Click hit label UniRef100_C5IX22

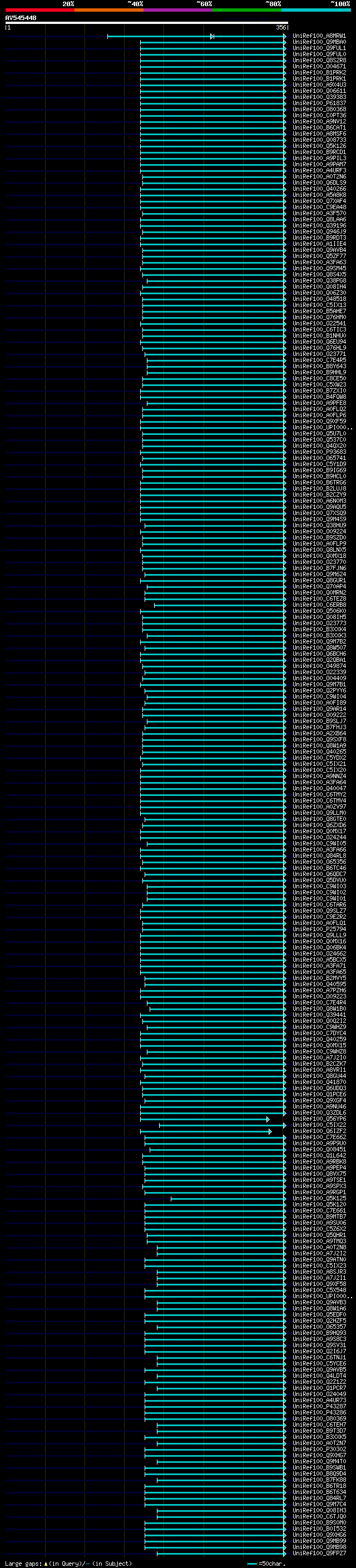319,1125
